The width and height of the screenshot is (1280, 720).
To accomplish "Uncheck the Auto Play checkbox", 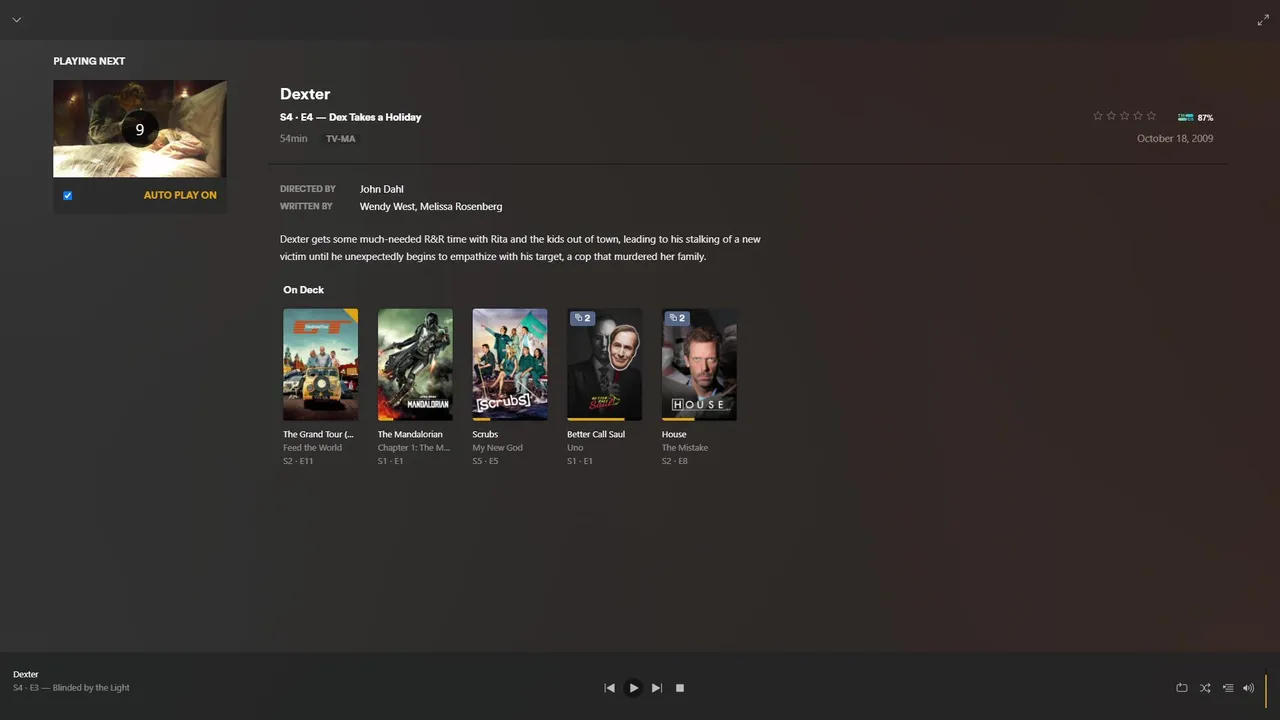I will tap(68, 195).
